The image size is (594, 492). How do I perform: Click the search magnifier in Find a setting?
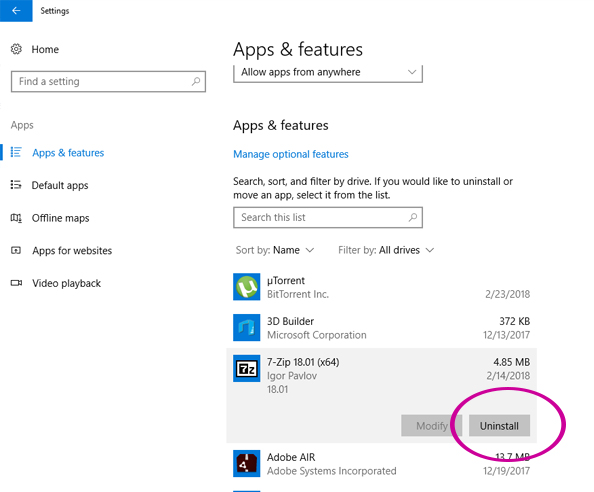(x=196, y=81)
